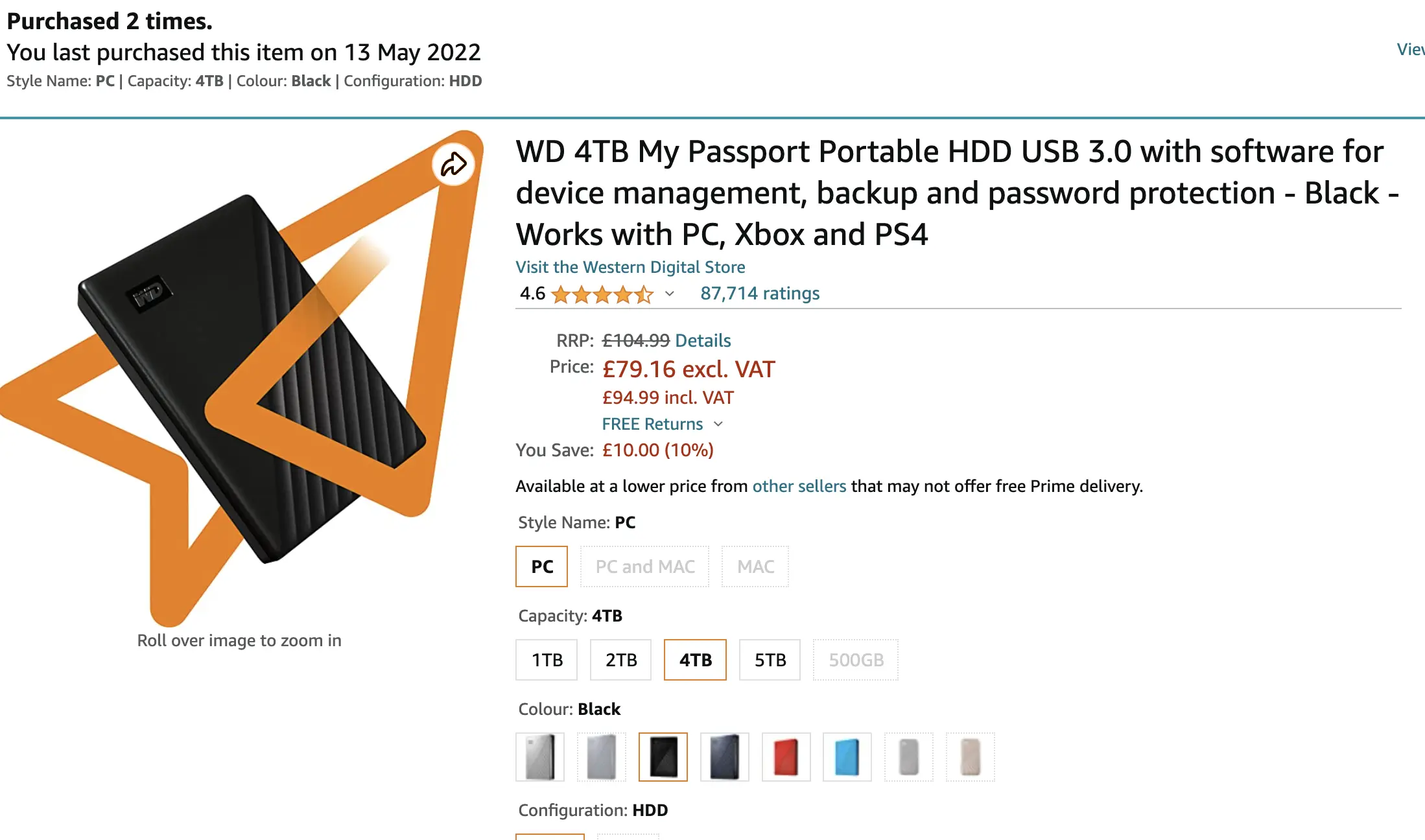Open the 87,714 ratings link
The width and height of the screenshot is (1425, 840).
tap(760, 294)
